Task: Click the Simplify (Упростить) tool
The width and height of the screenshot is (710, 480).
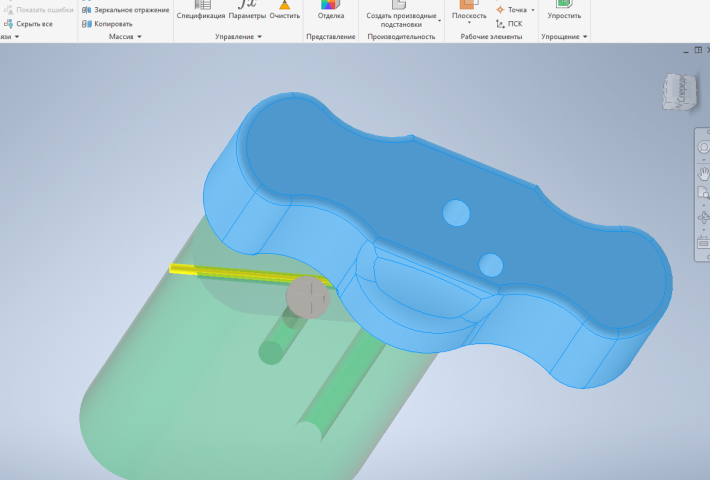Action: point(564,10)
